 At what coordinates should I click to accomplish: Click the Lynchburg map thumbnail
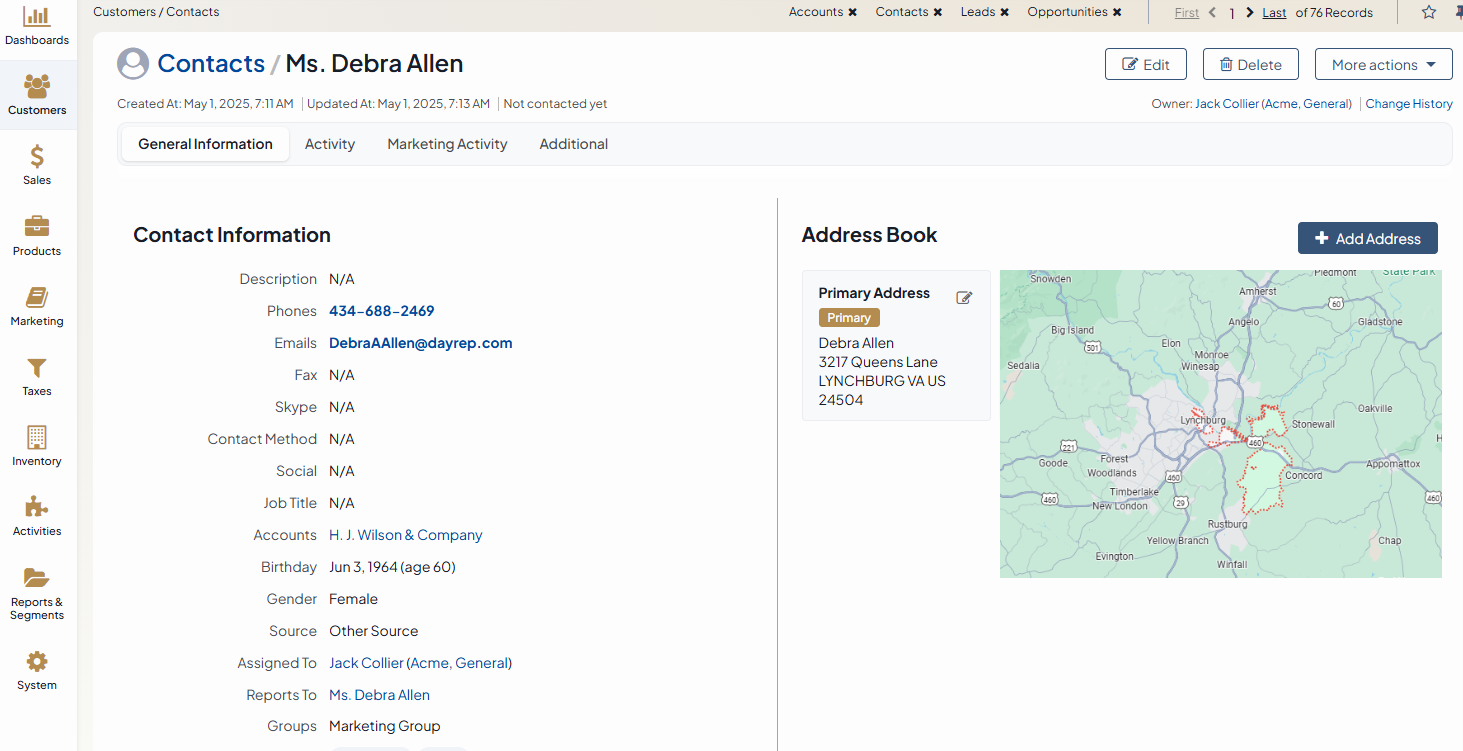(1220, 424)
